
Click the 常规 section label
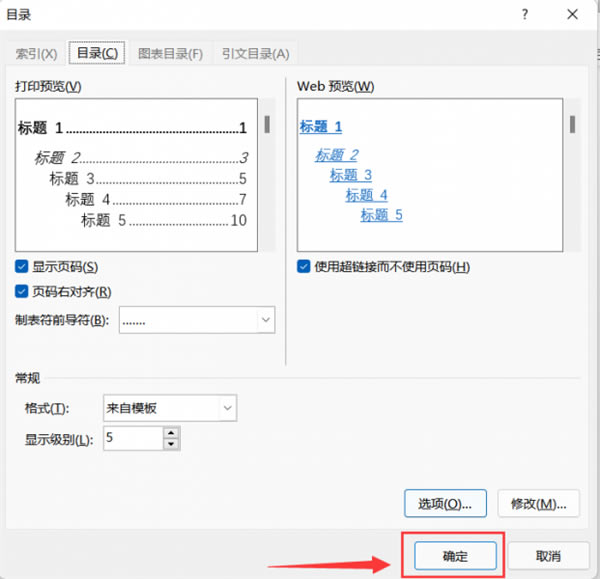[27, 378]
